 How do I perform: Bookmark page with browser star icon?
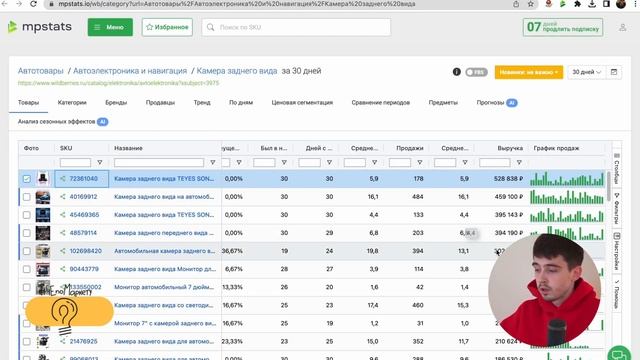pyautogui.click(x=531, y=4)
